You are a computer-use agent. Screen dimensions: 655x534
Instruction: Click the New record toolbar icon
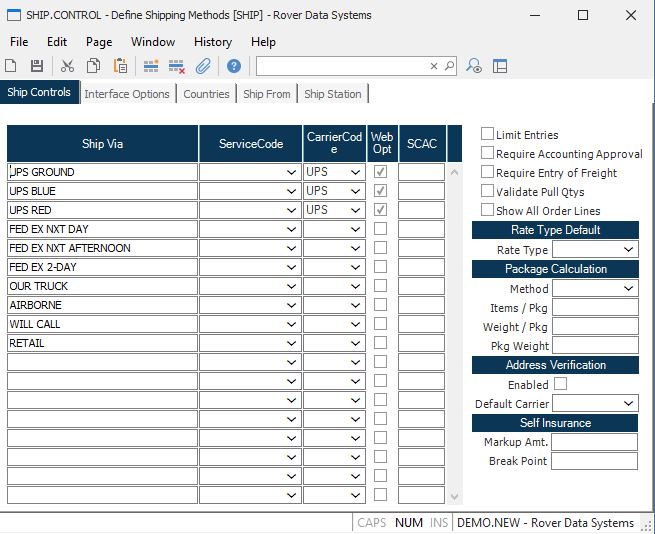click(x=11, y=66)
